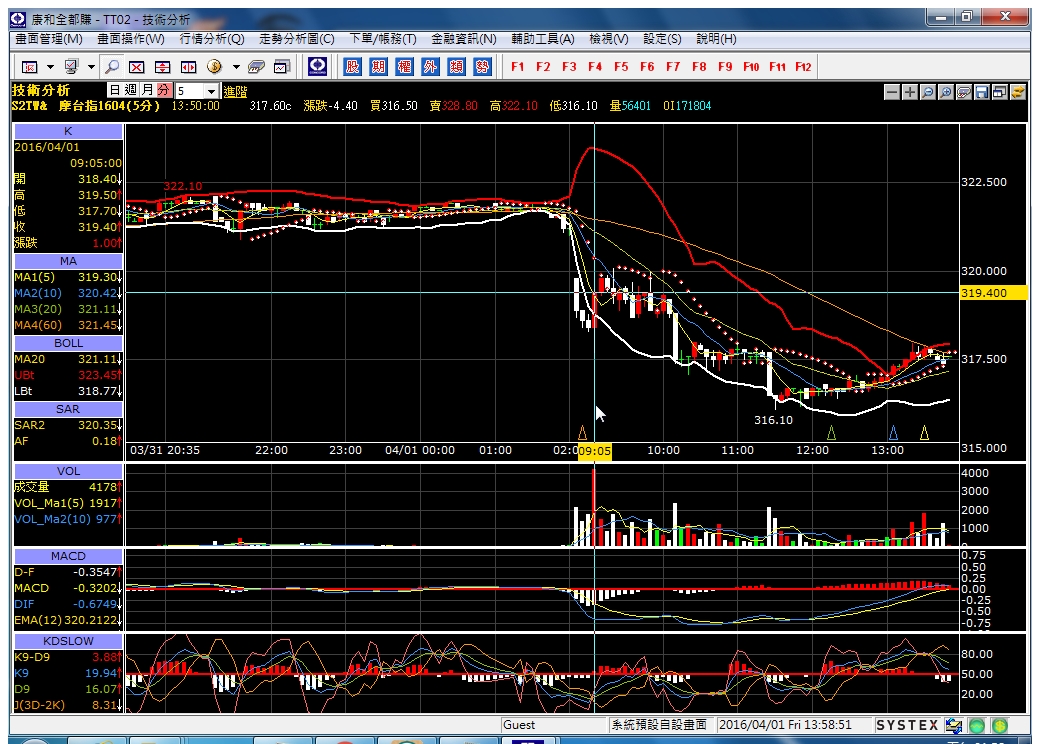Screen dimensions: 1040x744
Task: Click the yellow swap arrows icon above chart
Action: pyautogui.click(x=1017, y=92)
